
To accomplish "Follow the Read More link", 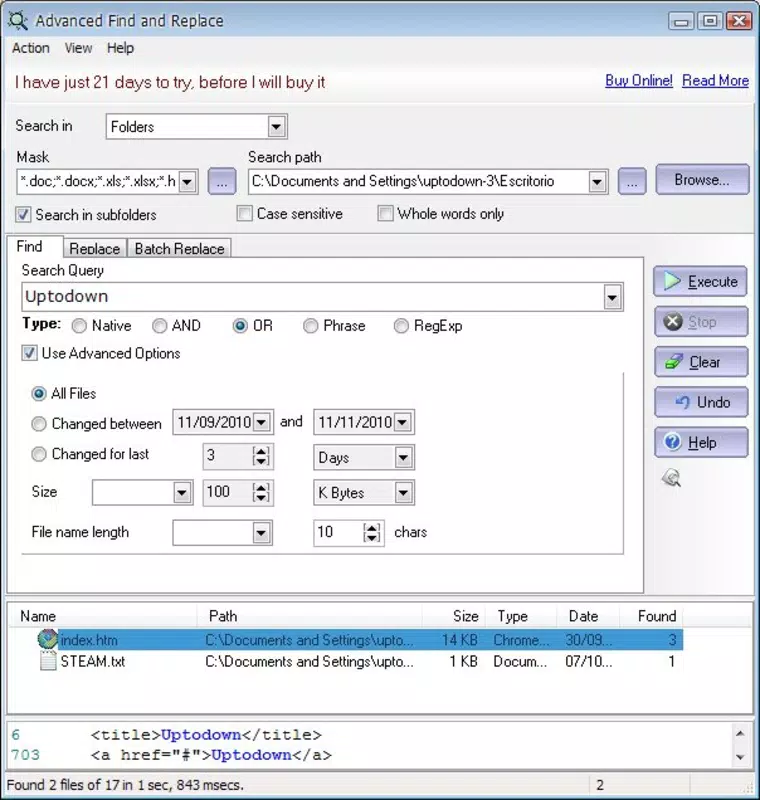I will pyautogui.click(x=715, y=81).
